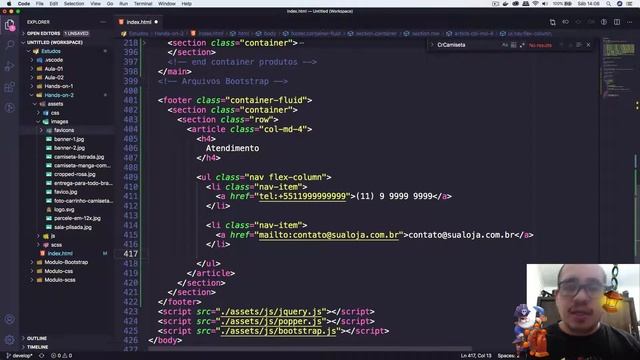
Task: Open the Manage gear icon
Action: point(10,340)
